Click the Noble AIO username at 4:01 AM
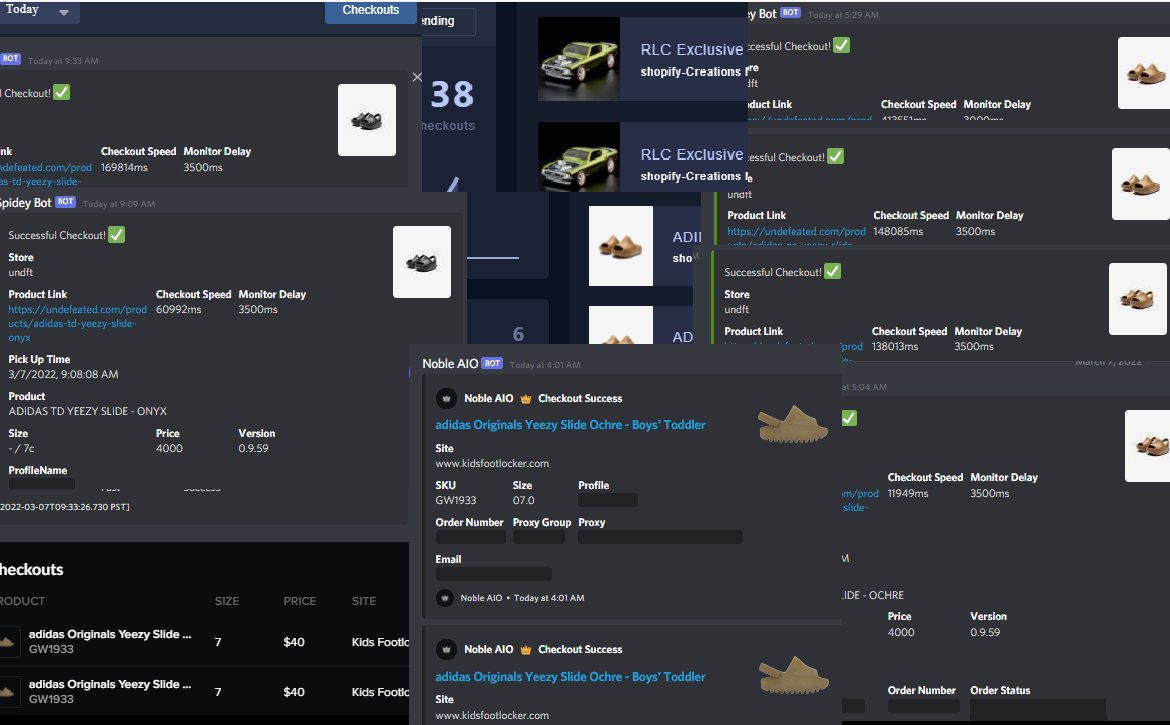Screen dimensions: 1170x725 (x=450, y=364)
